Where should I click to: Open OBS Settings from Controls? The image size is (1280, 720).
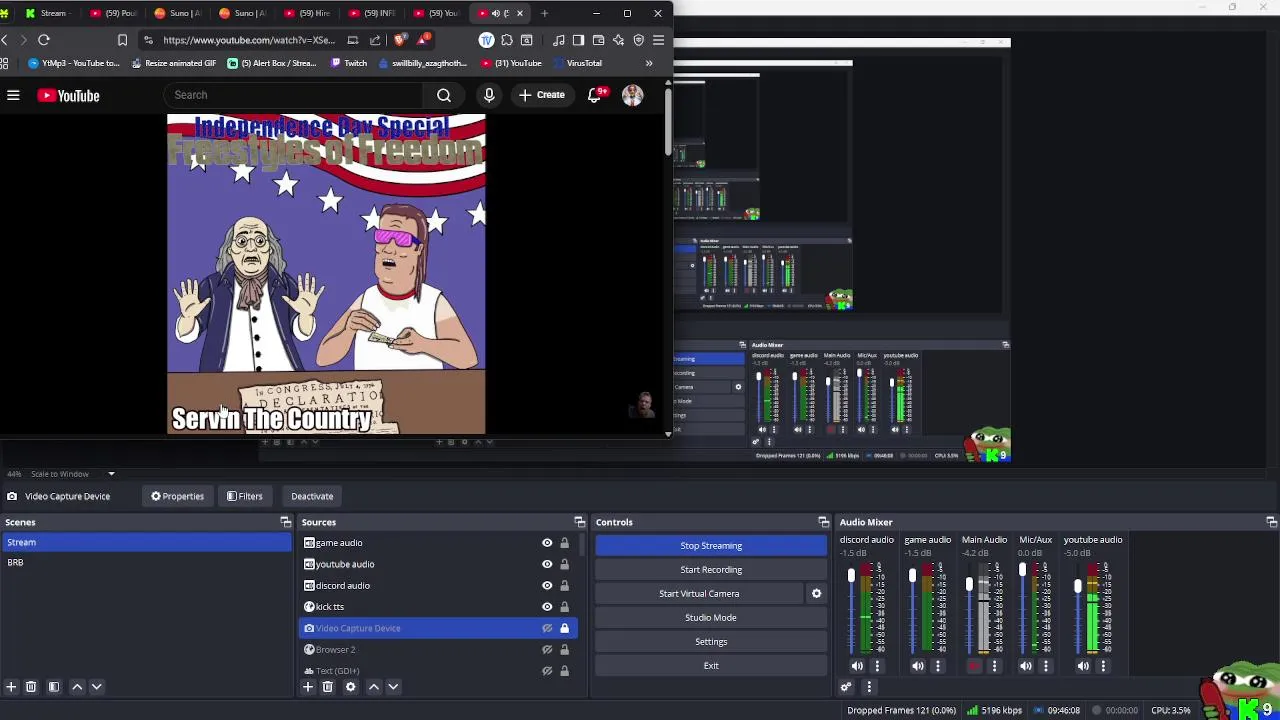(x=711, y=642)
